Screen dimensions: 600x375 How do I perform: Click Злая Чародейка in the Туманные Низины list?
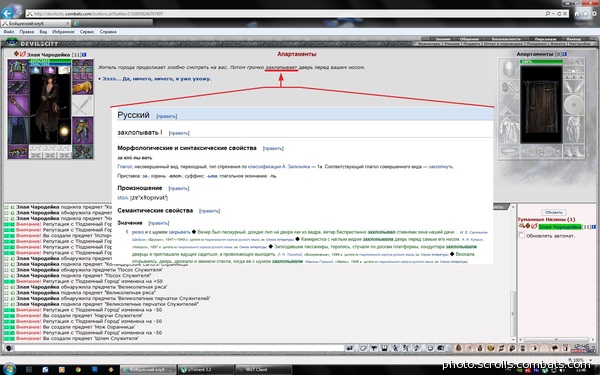(x=560, y=227)
